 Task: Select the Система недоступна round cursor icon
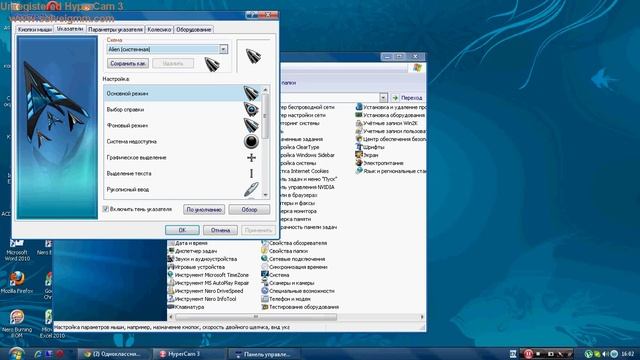point(251,141)
